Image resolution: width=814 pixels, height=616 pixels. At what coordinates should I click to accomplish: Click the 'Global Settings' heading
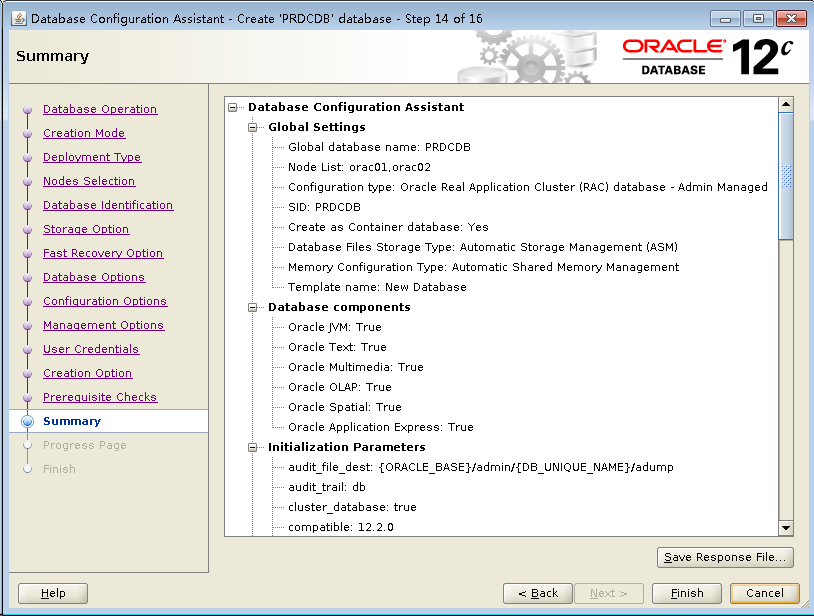(x=317, y=127)
